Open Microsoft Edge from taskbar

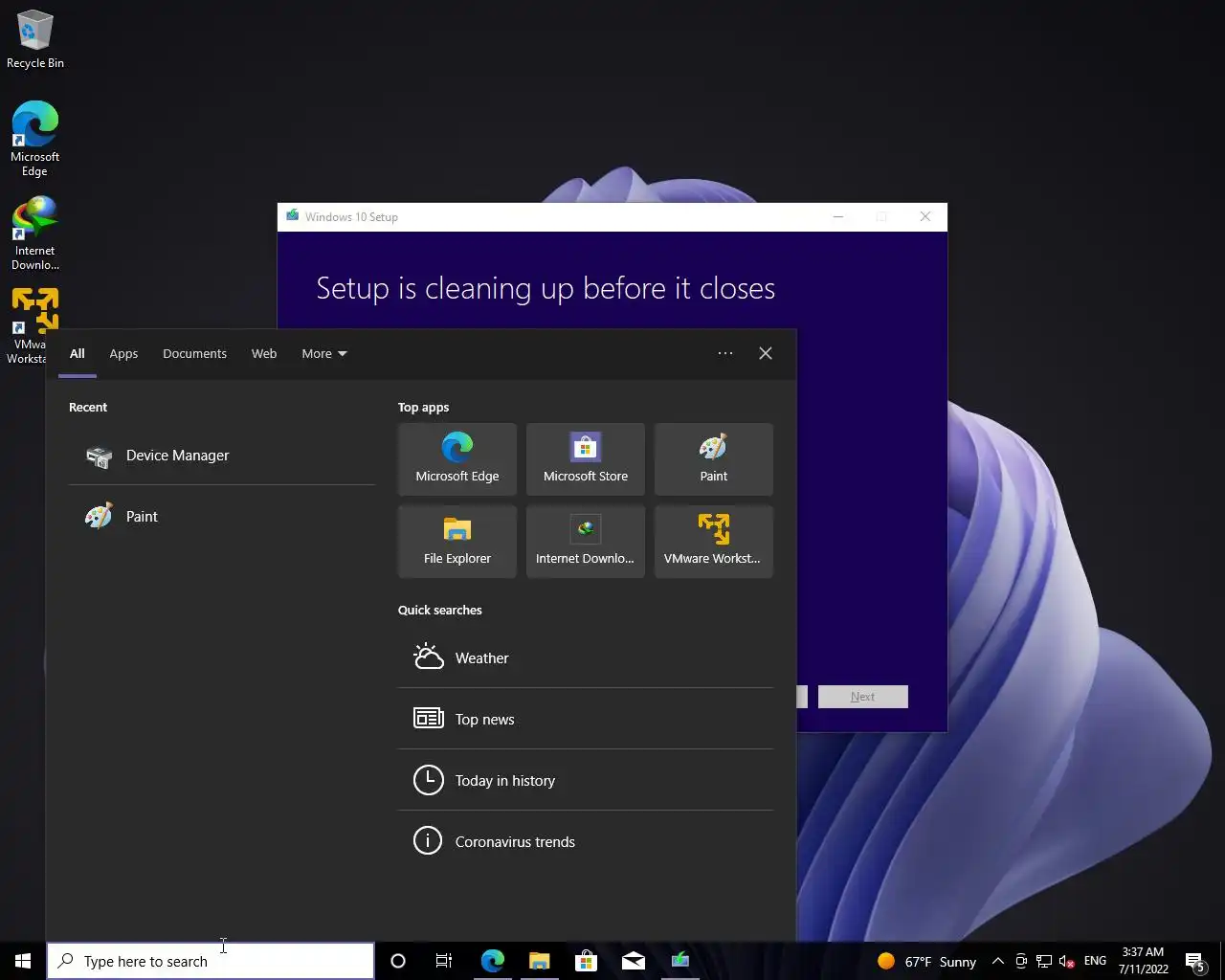pos(493,961)
